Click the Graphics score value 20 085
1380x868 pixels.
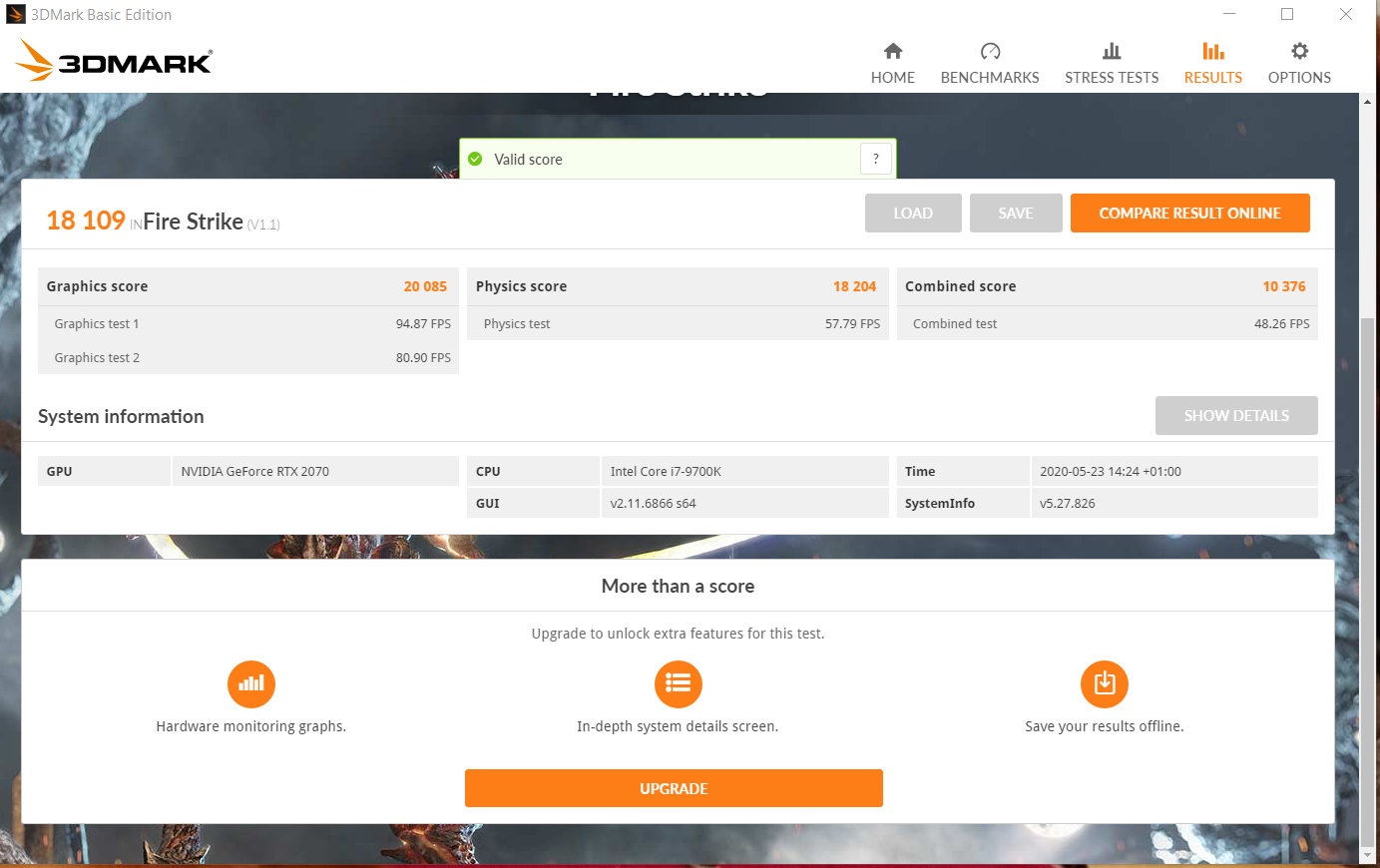[x=425, y=286]
